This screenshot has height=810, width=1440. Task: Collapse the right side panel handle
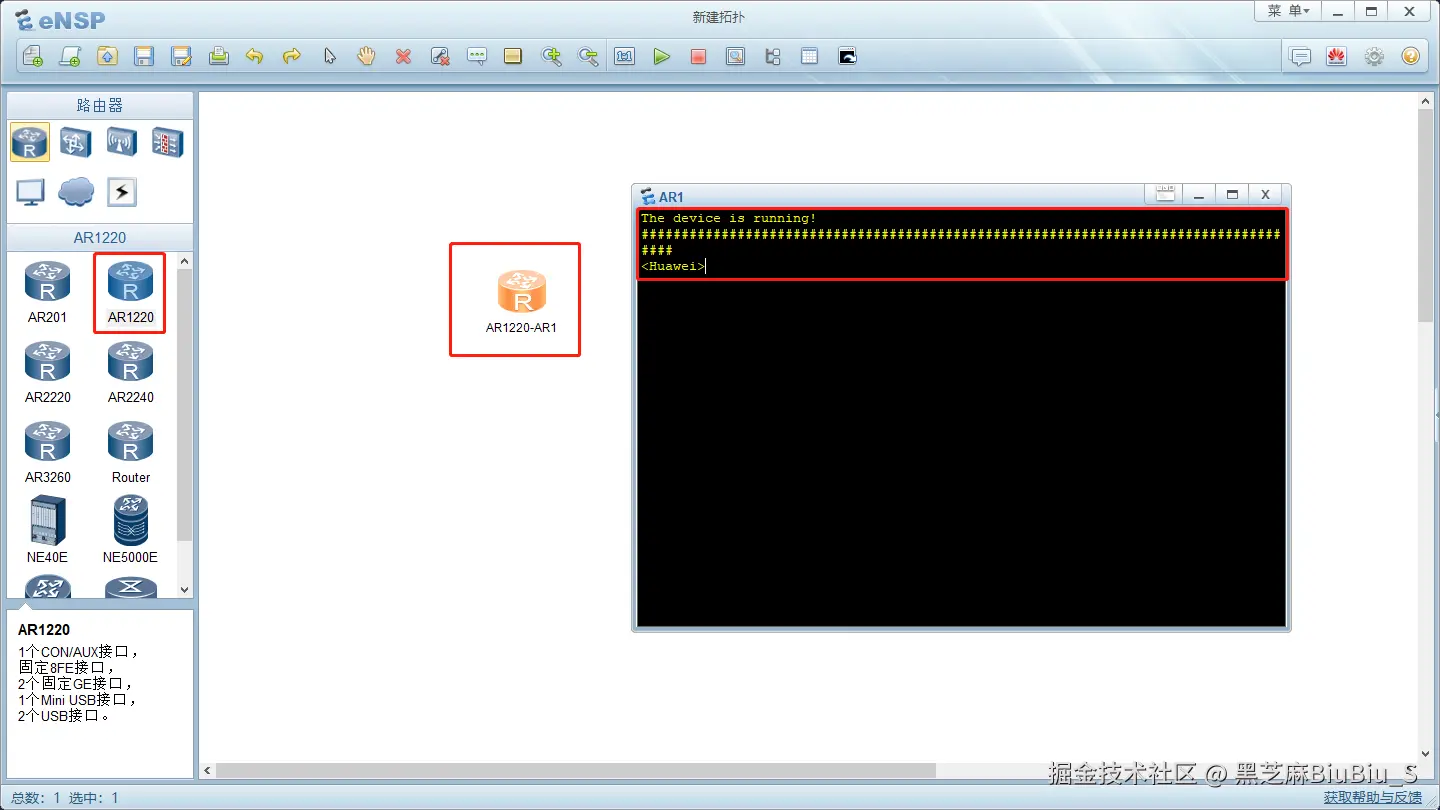pos(1437,415)
